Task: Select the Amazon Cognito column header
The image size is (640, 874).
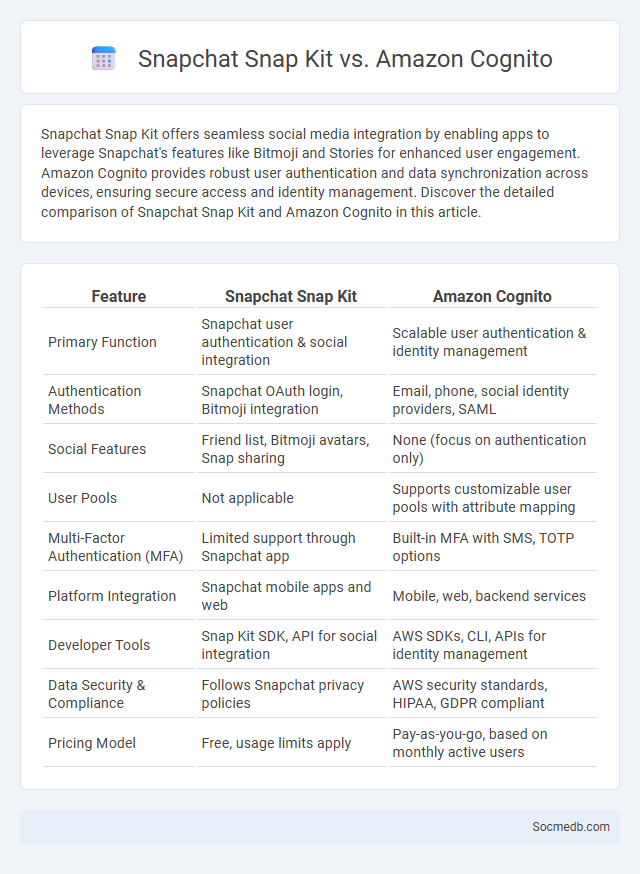Action: (x=492, y=296)
